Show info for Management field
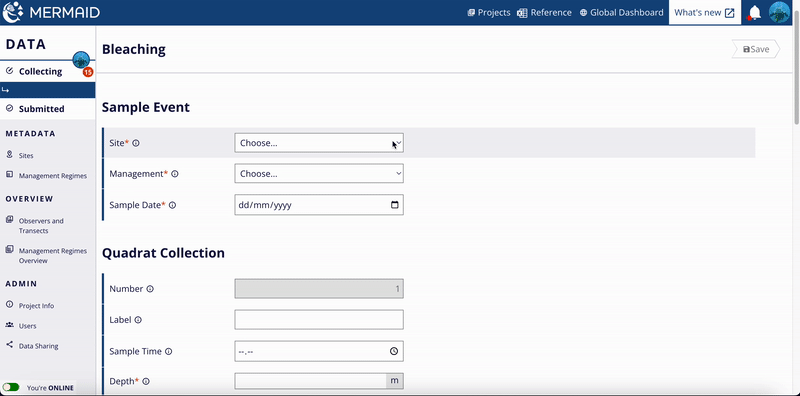Image resolution: width=800 pixels, height=396 pixels. click(174, 174)
